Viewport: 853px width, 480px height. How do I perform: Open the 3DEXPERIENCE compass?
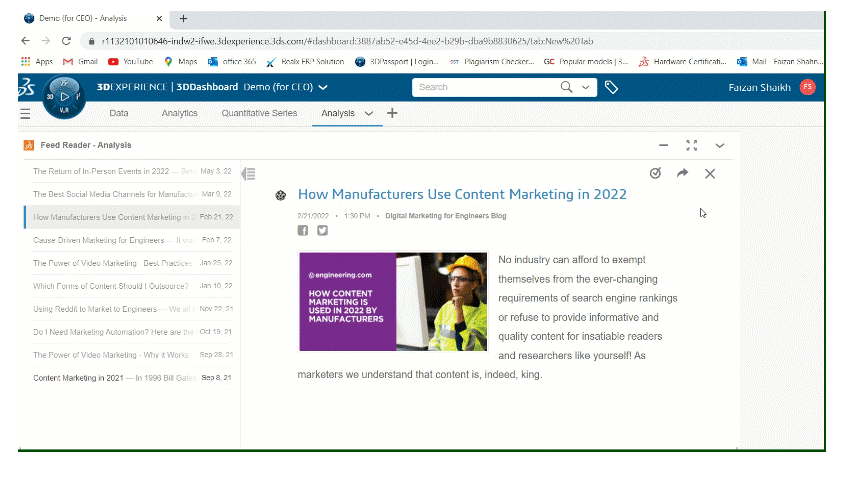coord(64,97)
